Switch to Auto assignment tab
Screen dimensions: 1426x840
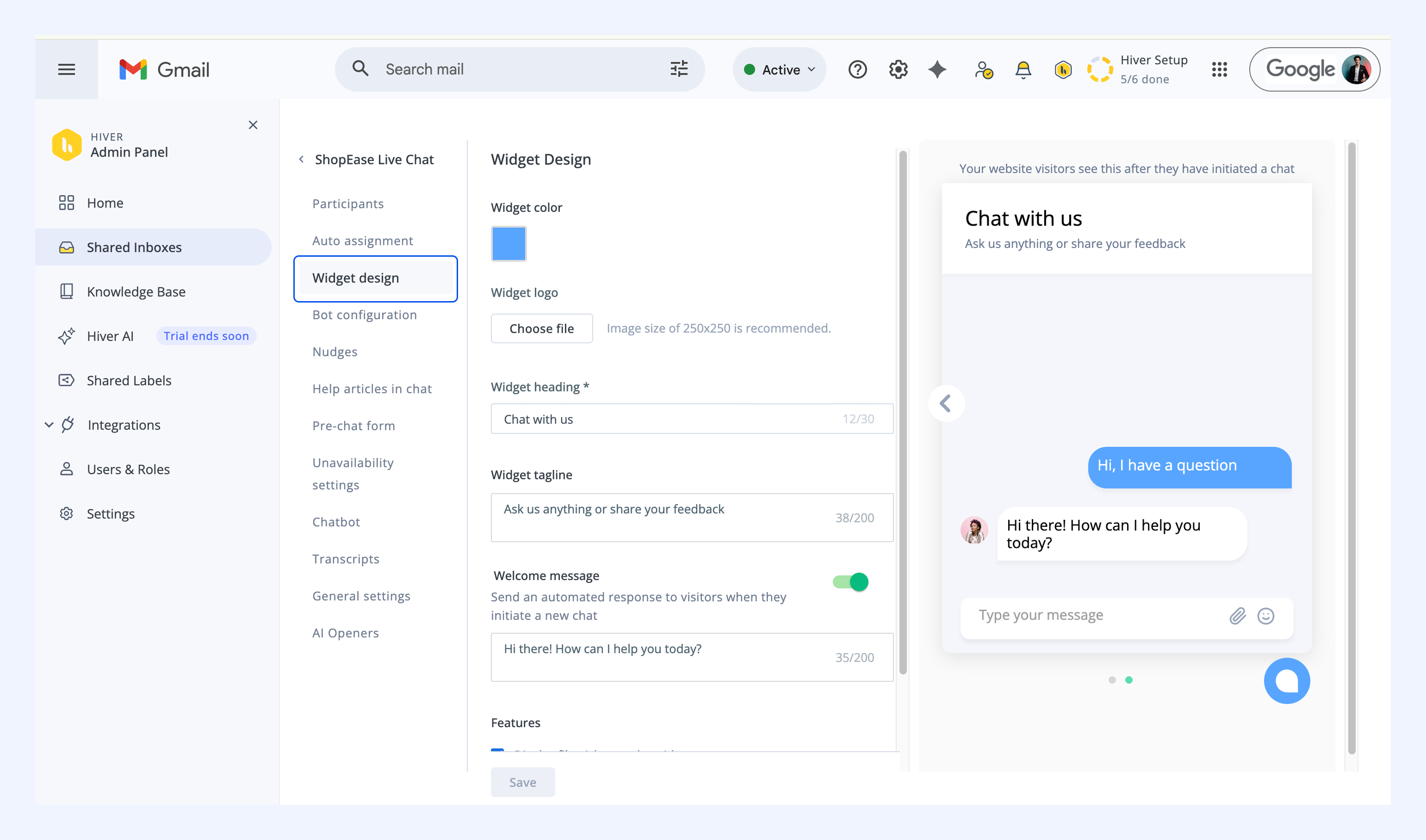pos(362,241)
